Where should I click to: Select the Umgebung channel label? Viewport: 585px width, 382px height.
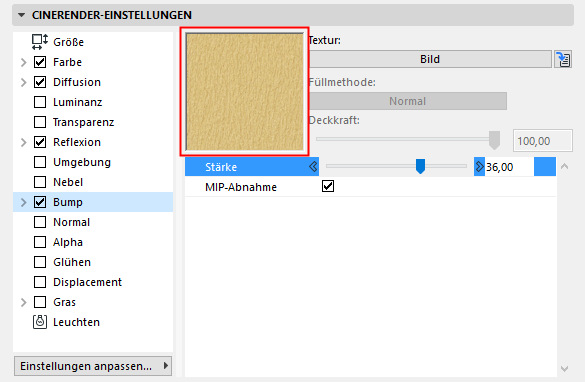82,163
